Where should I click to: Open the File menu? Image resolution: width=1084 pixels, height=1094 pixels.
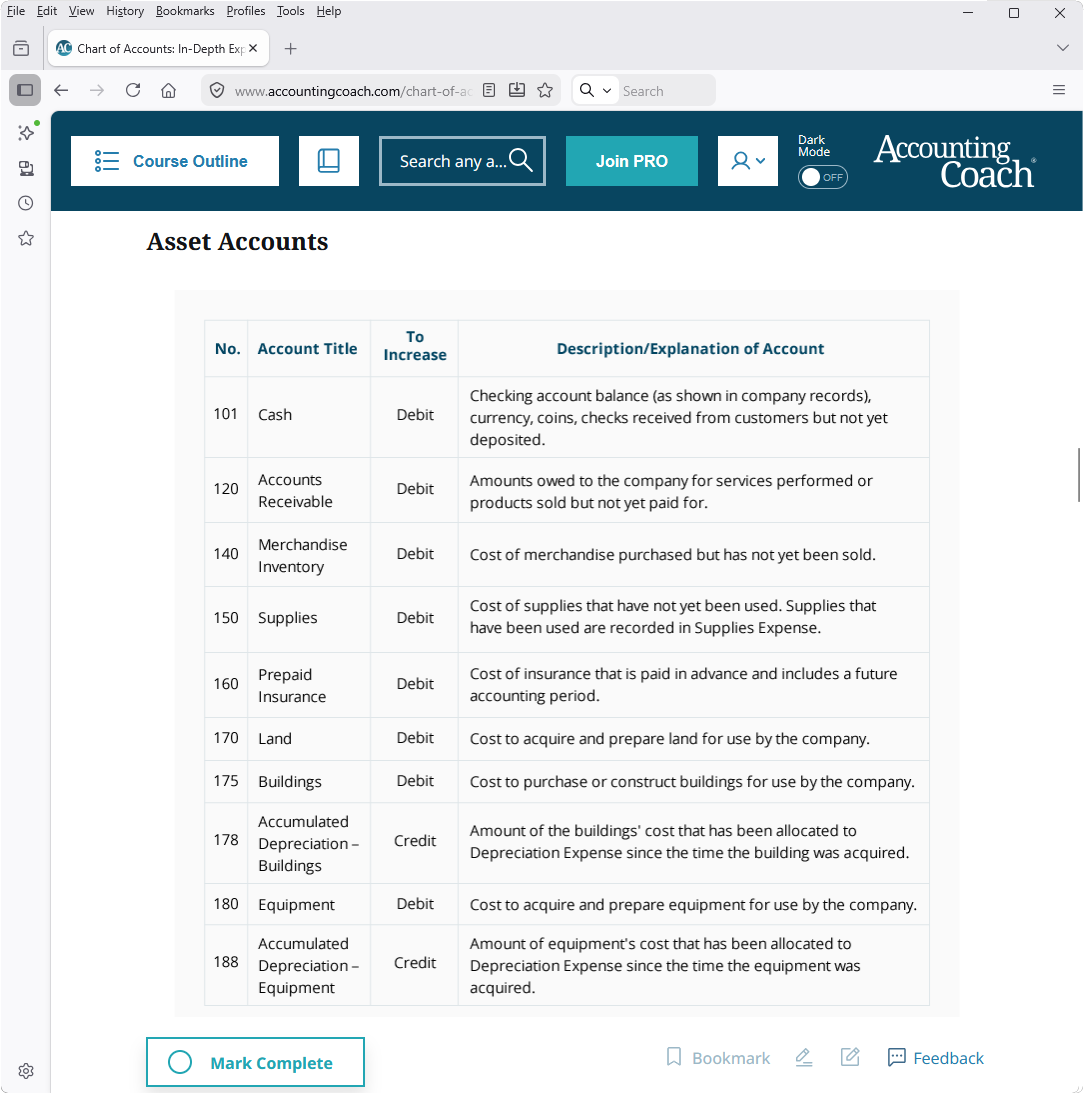pos(16,11)
